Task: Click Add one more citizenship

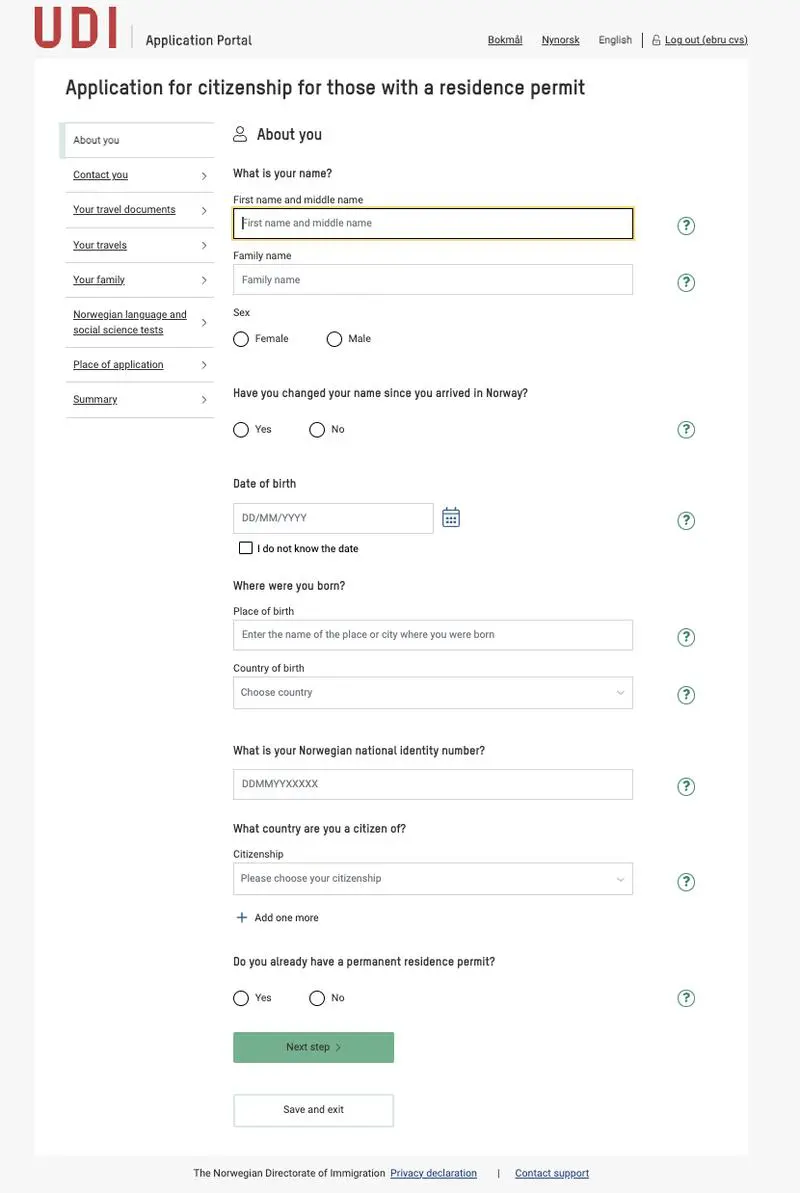Action: pos(277,916)
